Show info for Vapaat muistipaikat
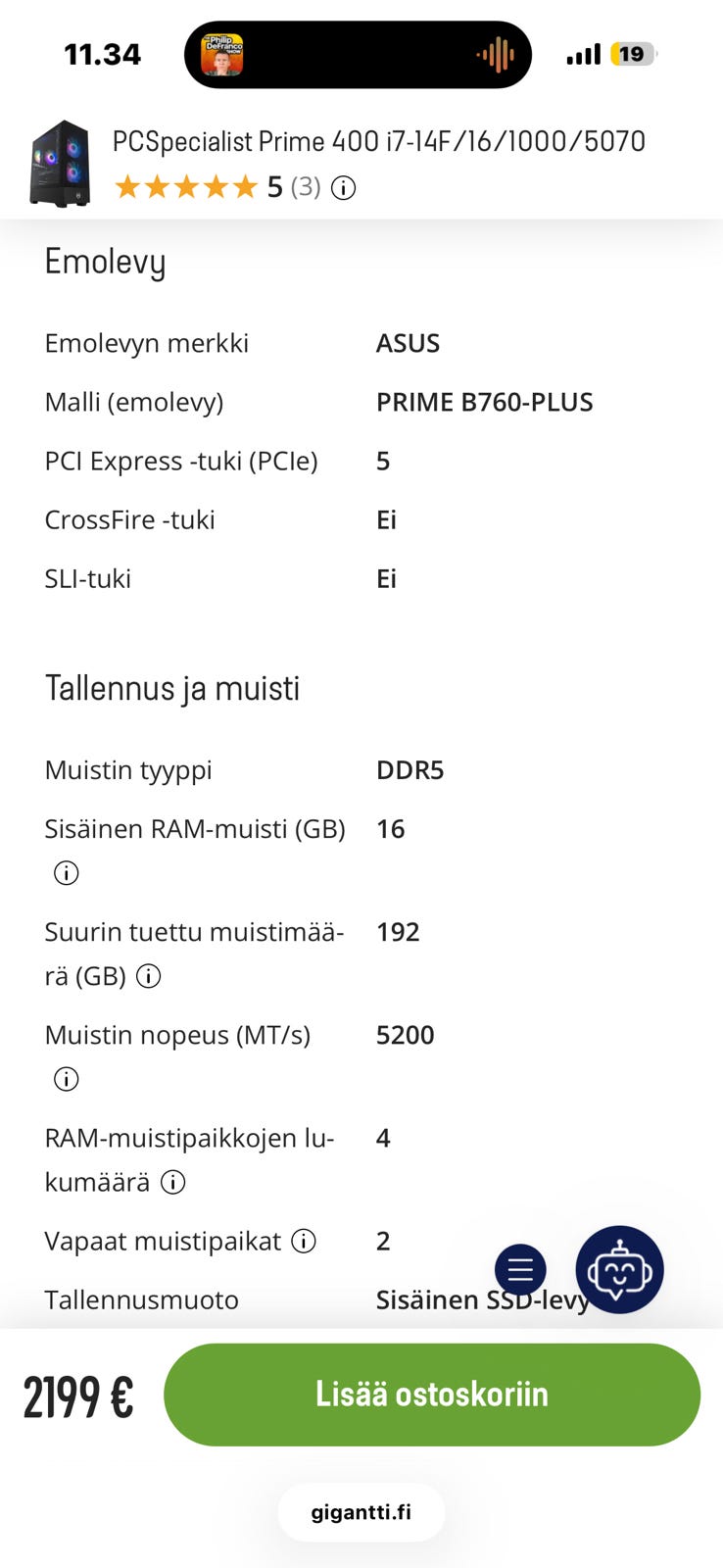 [x=304, y=1241]
